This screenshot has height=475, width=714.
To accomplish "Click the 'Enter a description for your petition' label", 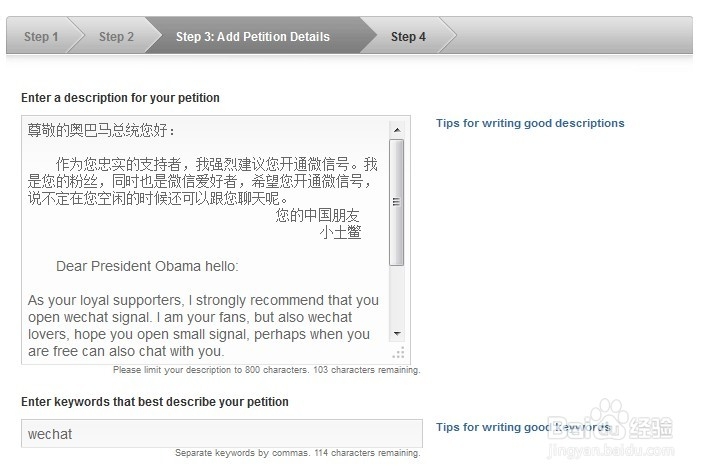I will pos(120,98).
